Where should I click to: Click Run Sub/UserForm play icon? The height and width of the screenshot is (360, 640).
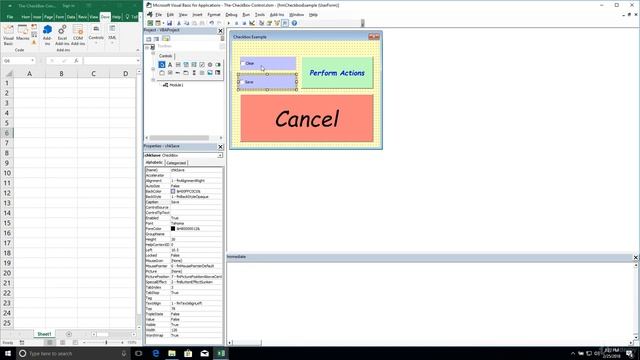point(229,23)
